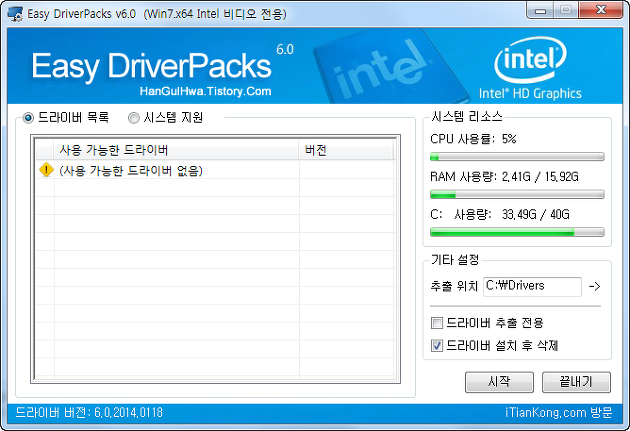Image resolution: width=630 pixels, height=431 pixels.
Task: Click the CPU 사용률 progress bar
Action: [x=517, y=157]
